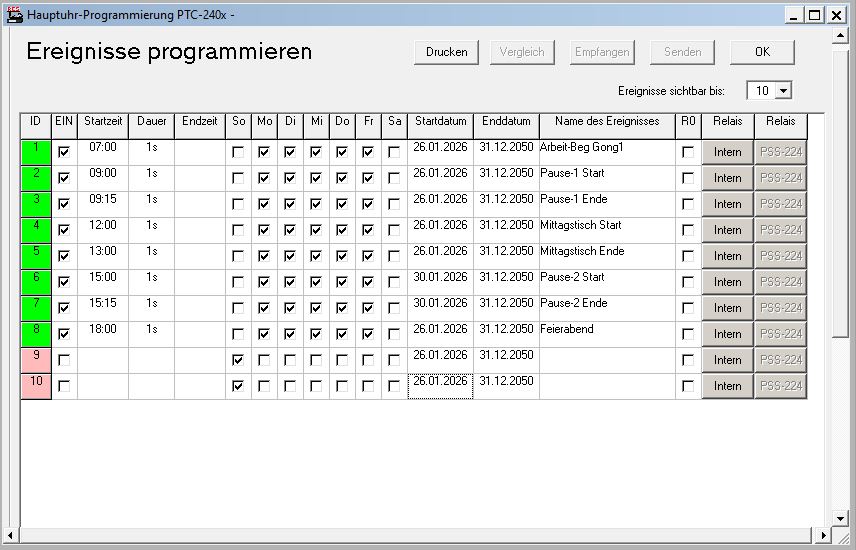The image size is (856, 550).
Task: Edit the name field Pause-2 Ende
Action: 606,303
